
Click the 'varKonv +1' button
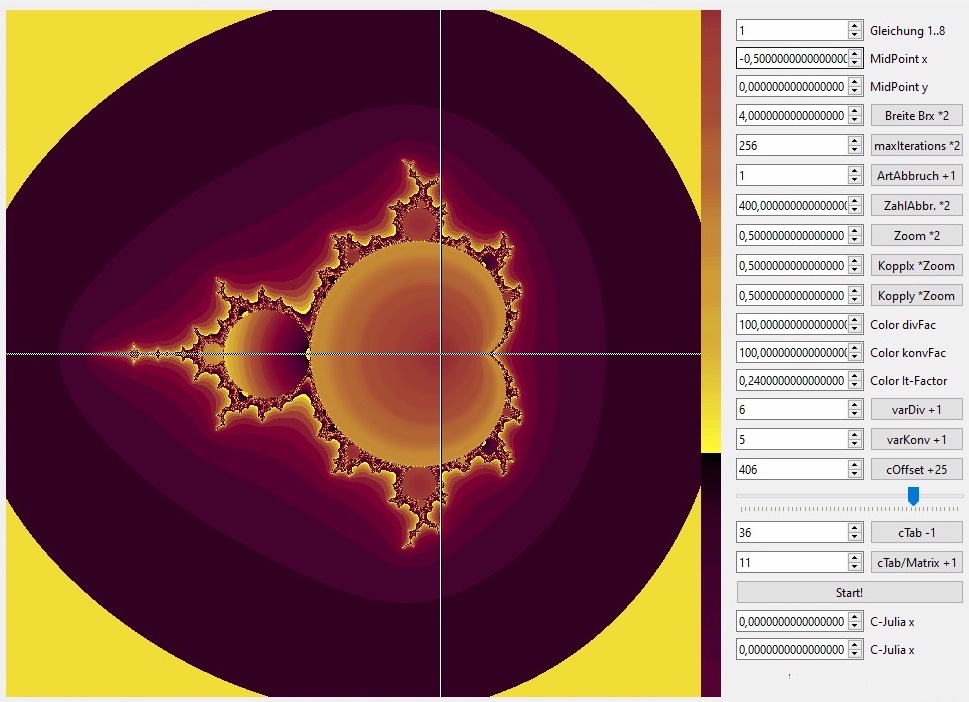(x=916, y=439)
